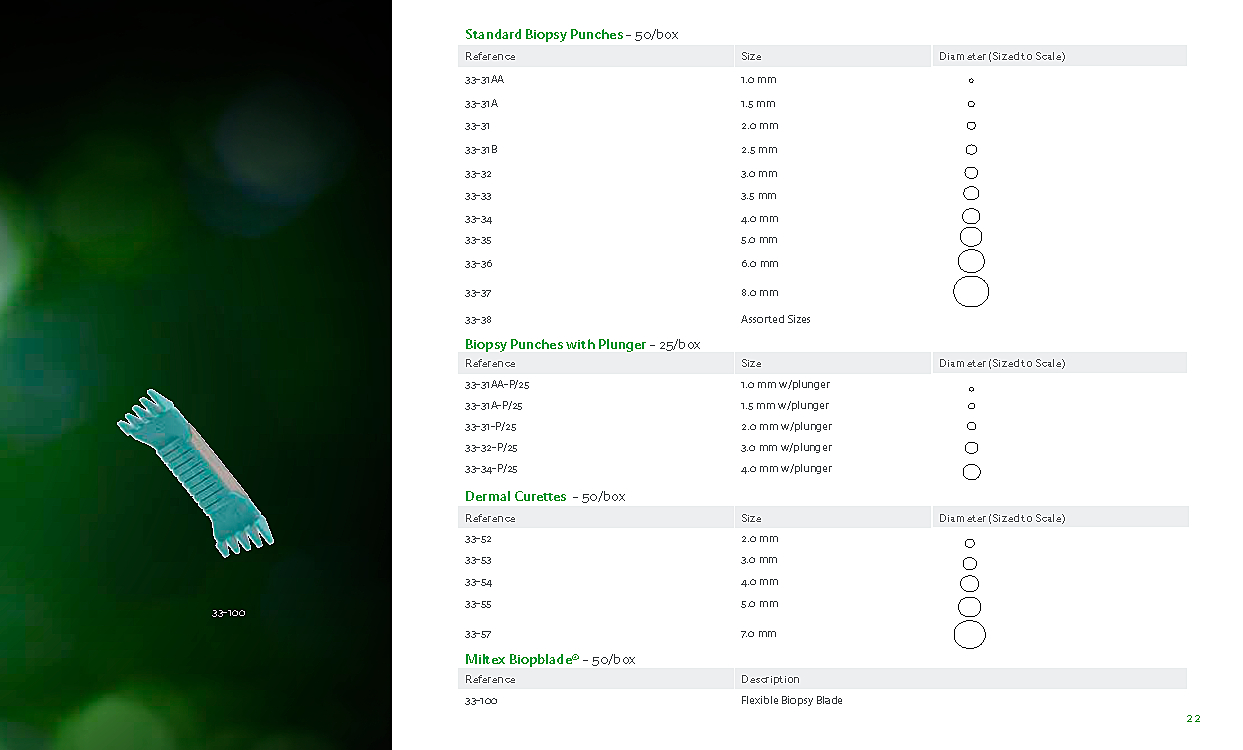Select the Dermal Curettes heading
The image size is (1243, 750).
515,497
